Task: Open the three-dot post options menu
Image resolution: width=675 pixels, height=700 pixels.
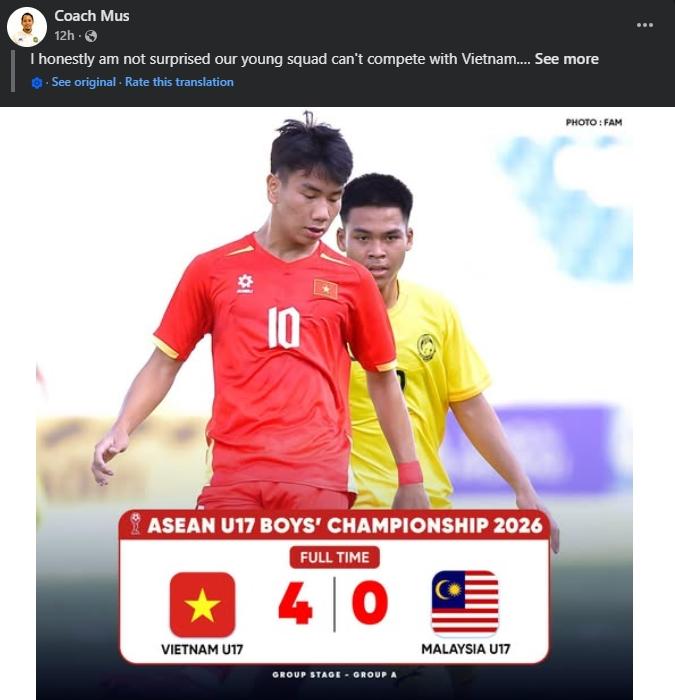Action: 645,25
